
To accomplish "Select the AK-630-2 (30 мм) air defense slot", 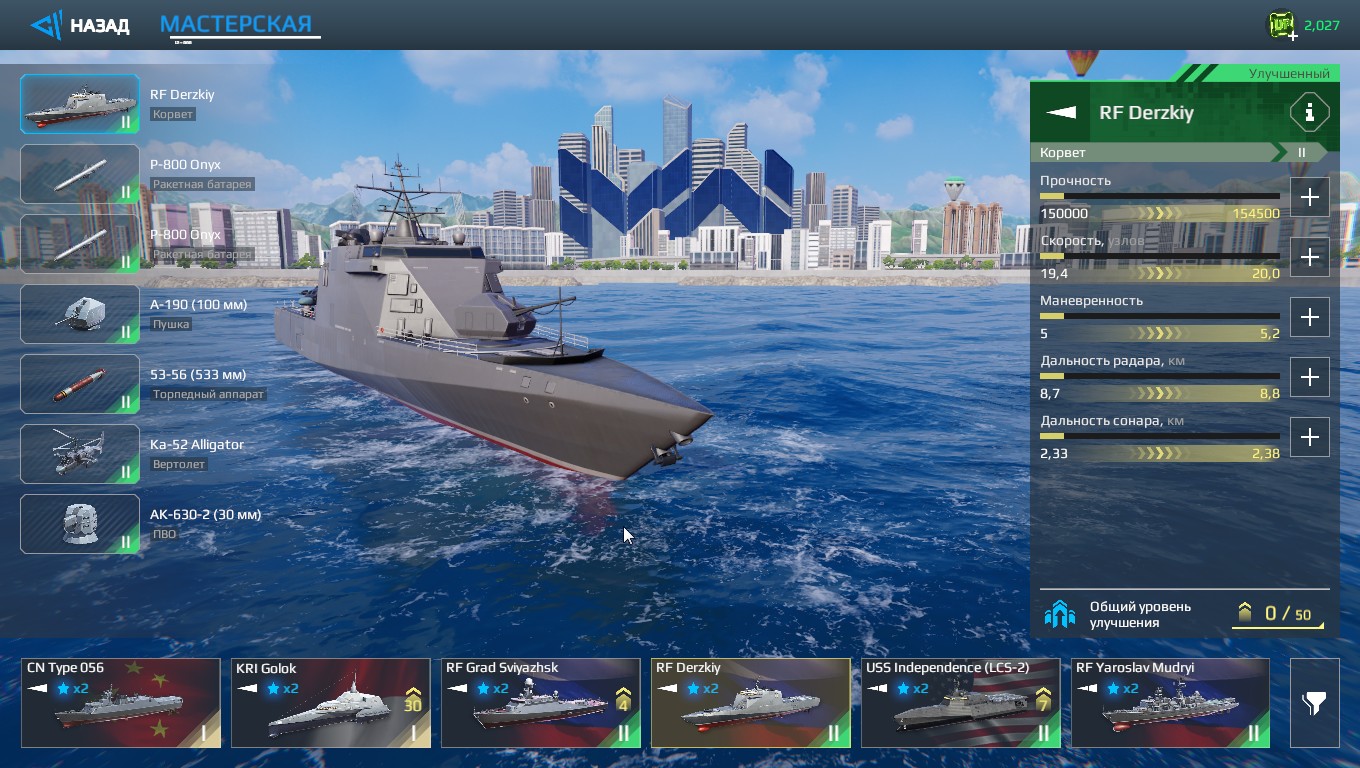I will (80, 524).
